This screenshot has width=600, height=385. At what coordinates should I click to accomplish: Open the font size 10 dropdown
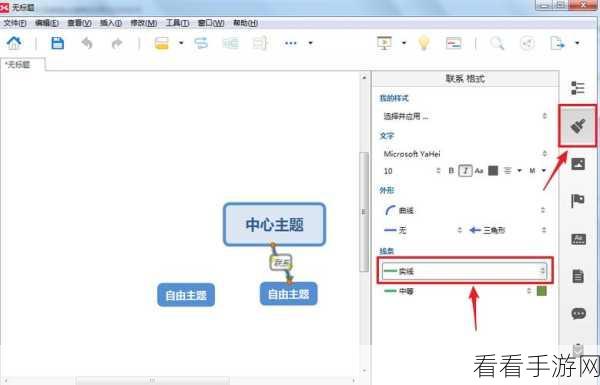[411, 171]
